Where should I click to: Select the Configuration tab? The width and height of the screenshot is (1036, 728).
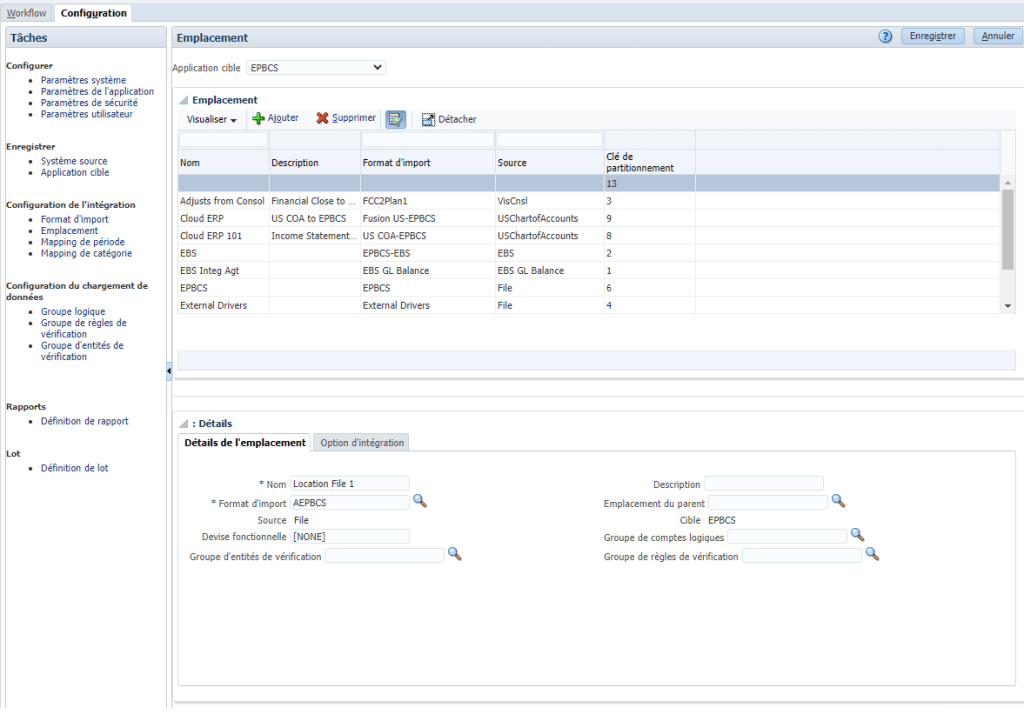click(x=93, y=13)
